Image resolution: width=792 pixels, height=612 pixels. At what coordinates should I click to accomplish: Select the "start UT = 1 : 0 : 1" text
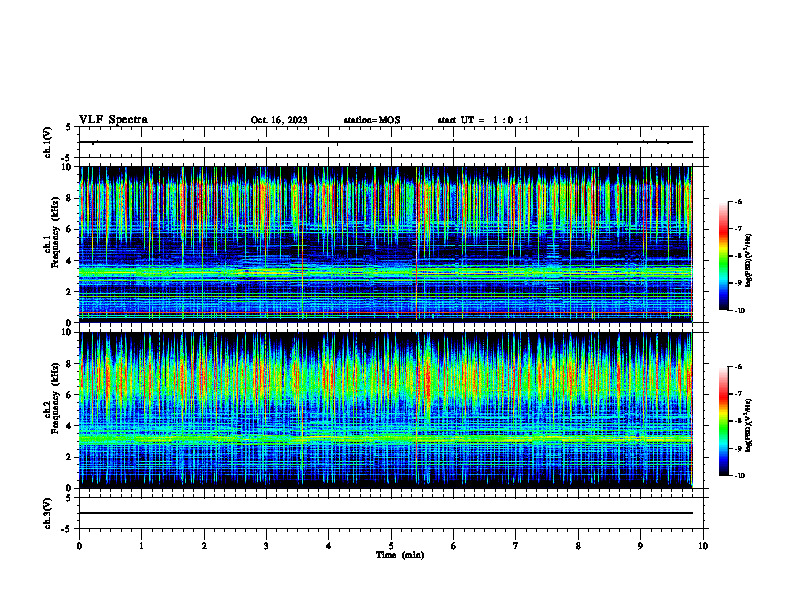tap(483, 120)
